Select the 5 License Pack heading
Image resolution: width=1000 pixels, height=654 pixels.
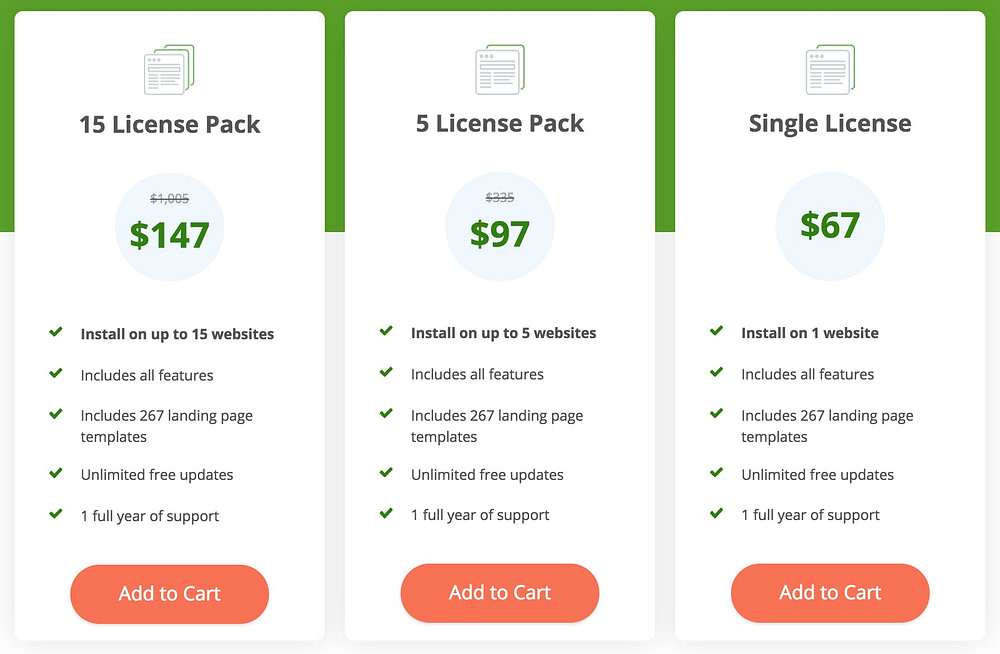(499, 124)
